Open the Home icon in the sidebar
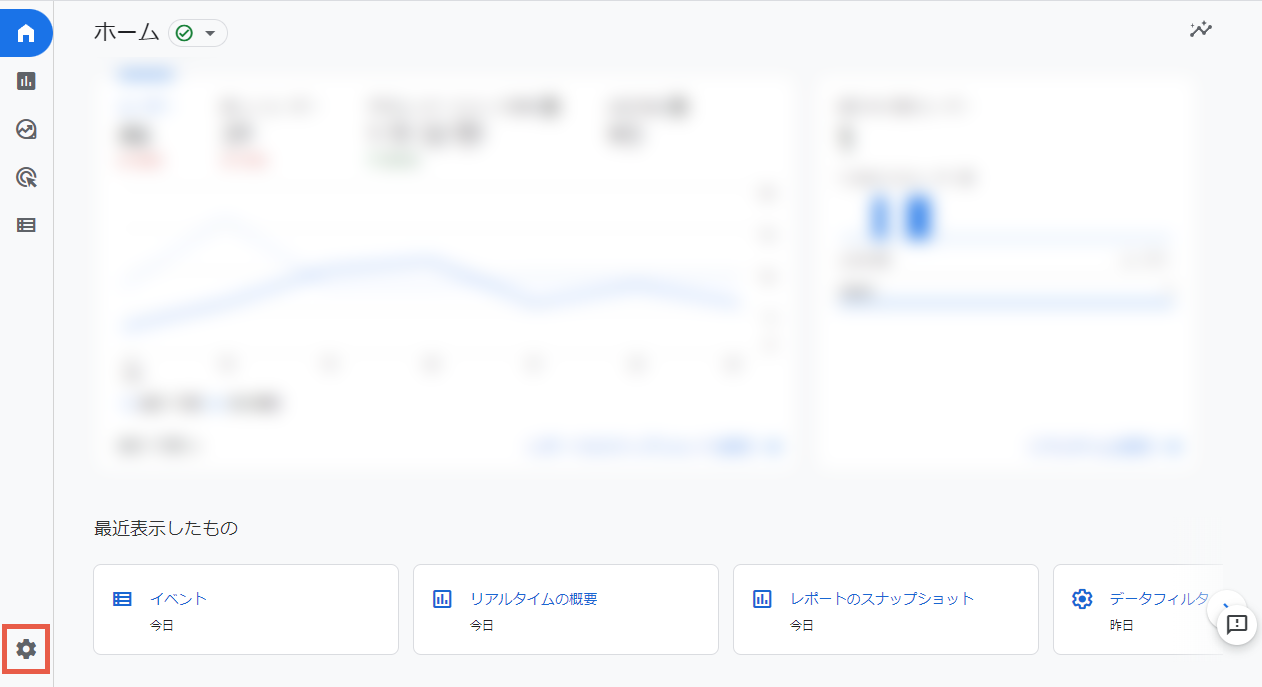The height and width of the screenshot is (687, 1262). (x=26, y=33)
